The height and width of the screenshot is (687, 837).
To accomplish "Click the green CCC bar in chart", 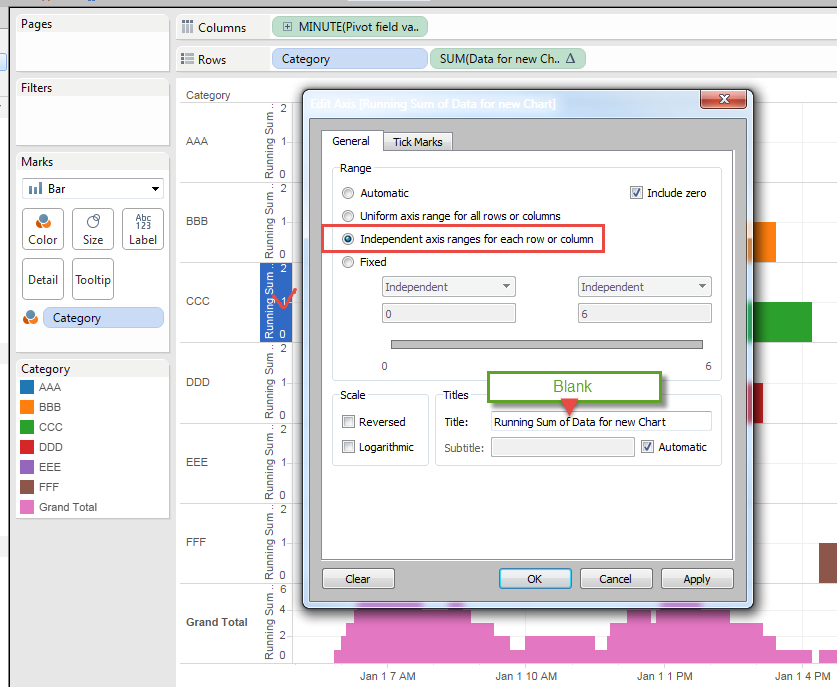I will tap(781, 322).
